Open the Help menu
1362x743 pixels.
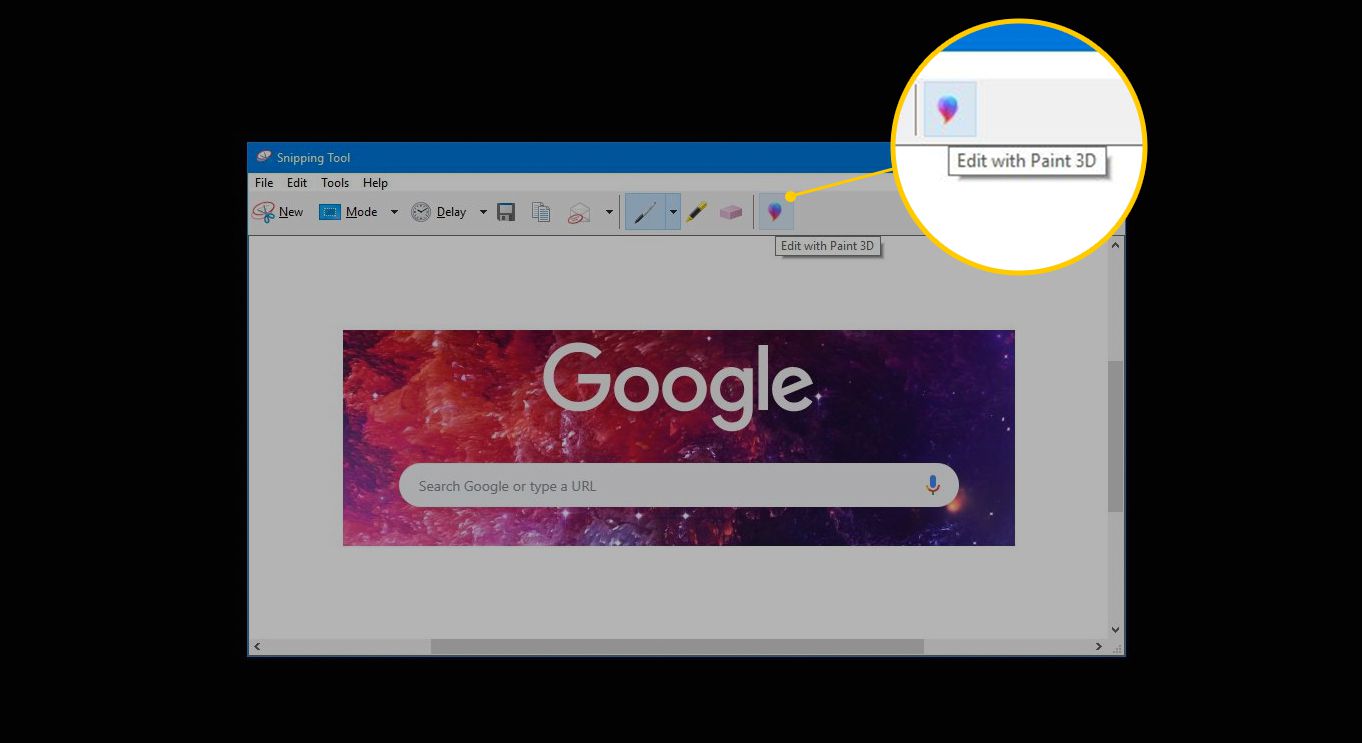(x=375, y=183)
